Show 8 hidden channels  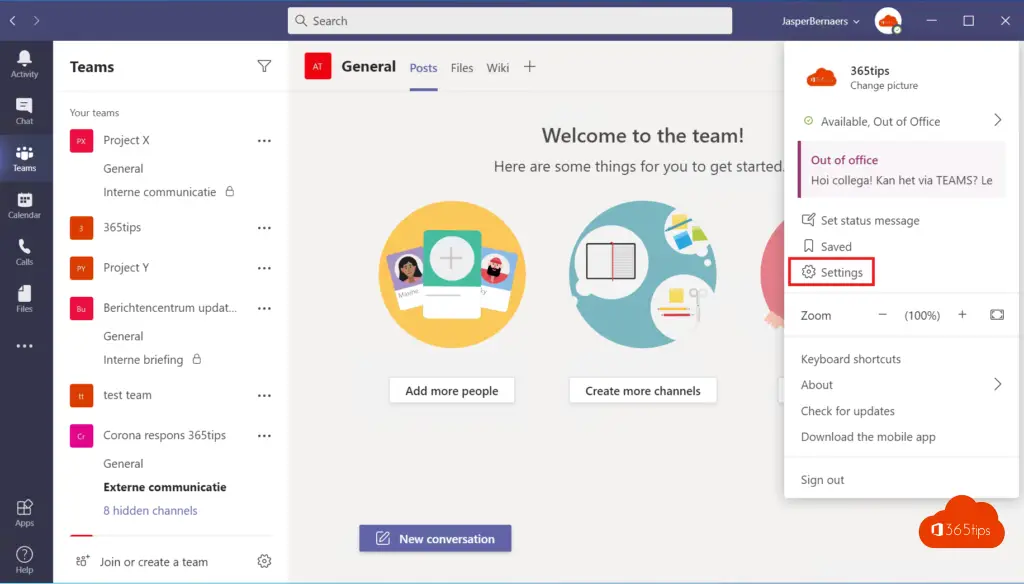150,511
